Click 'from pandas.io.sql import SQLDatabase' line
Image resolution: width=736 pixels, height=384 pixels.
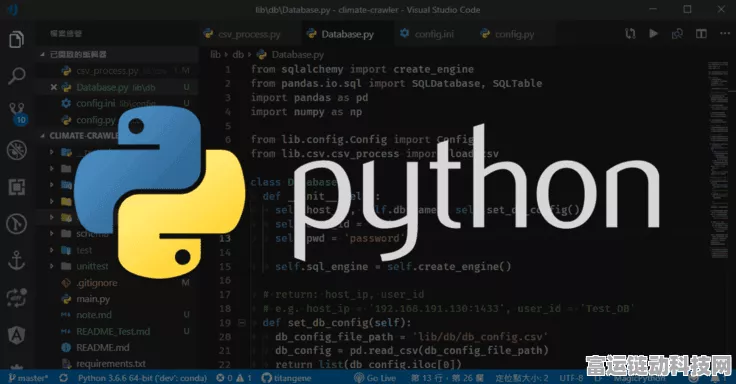point(396,84)
